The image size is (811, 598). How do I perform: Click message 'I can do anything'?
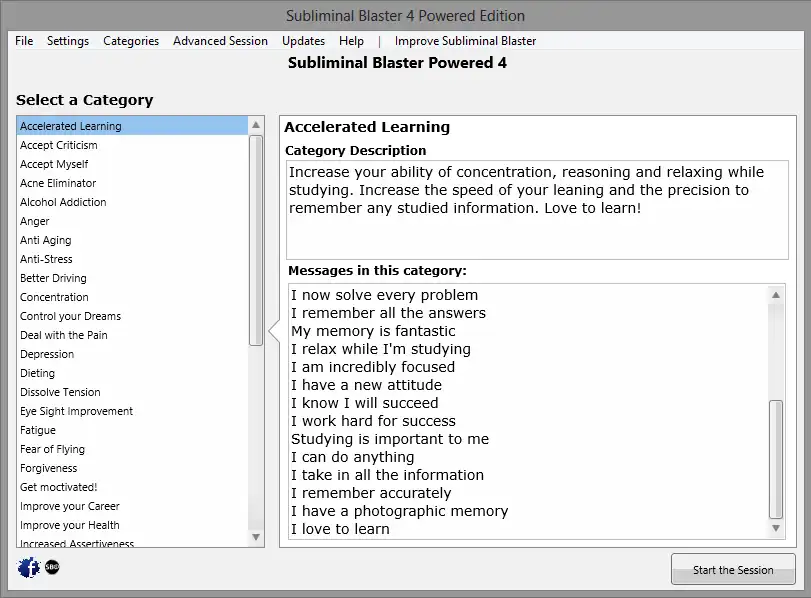click(353, 457)
